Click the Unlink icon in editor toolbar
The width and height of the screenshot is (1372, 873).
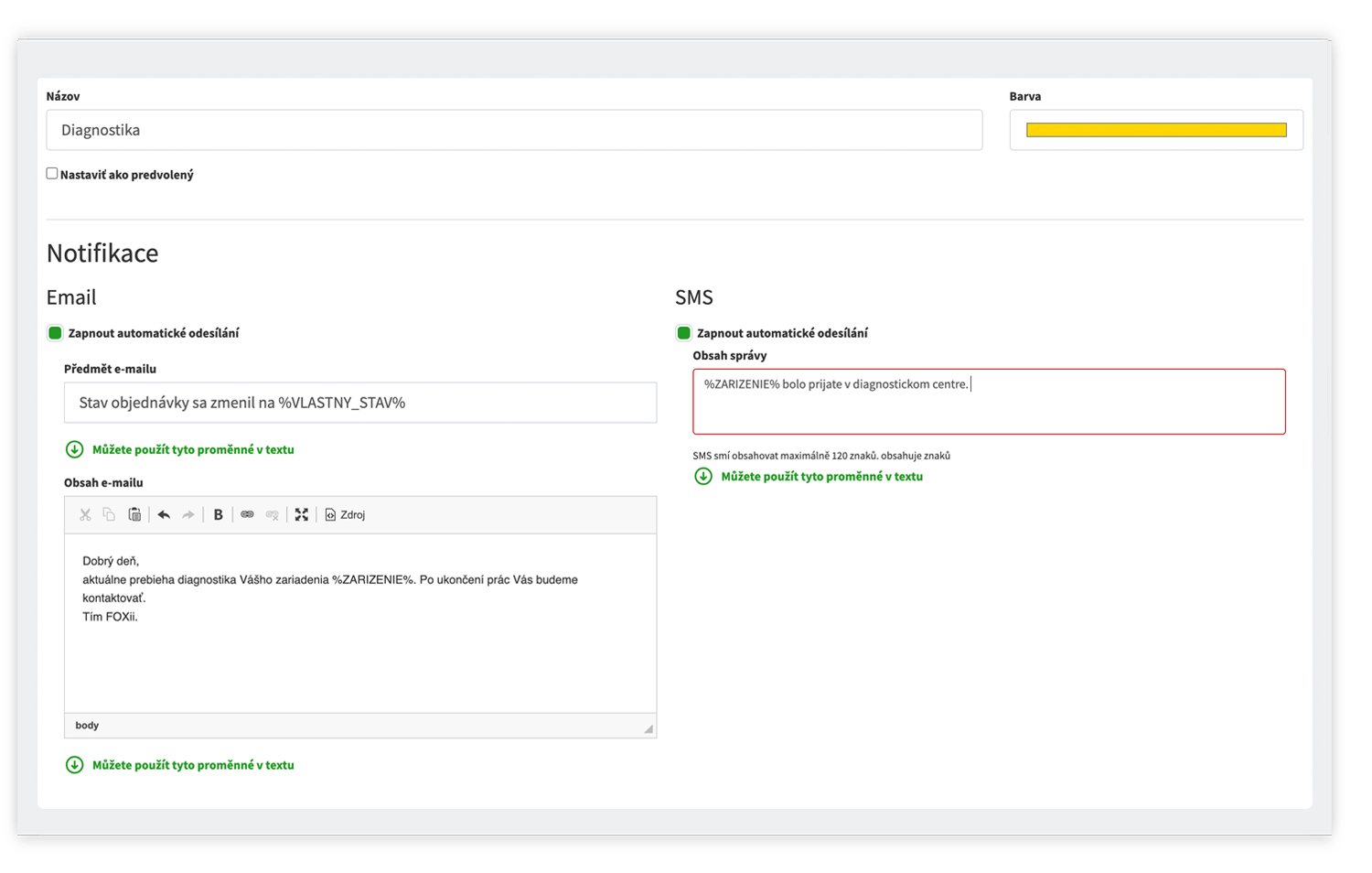tap(272, 515)
